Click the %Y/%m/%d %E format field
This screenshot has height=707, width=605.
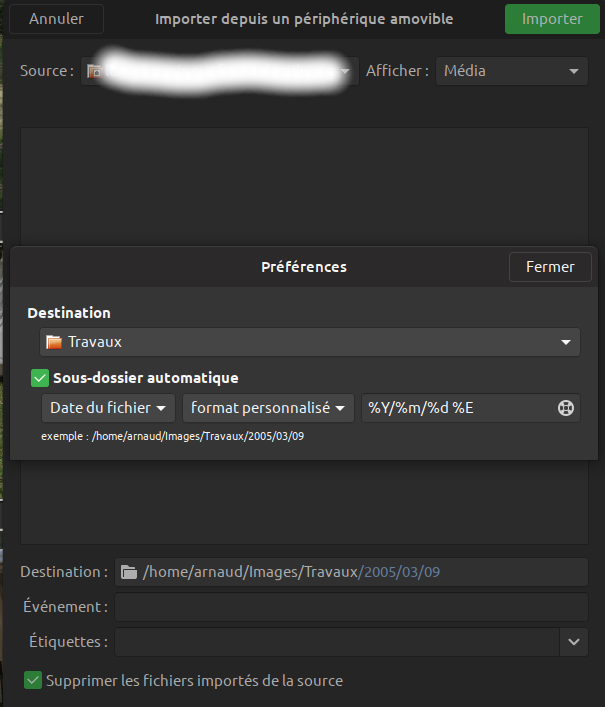460,408
